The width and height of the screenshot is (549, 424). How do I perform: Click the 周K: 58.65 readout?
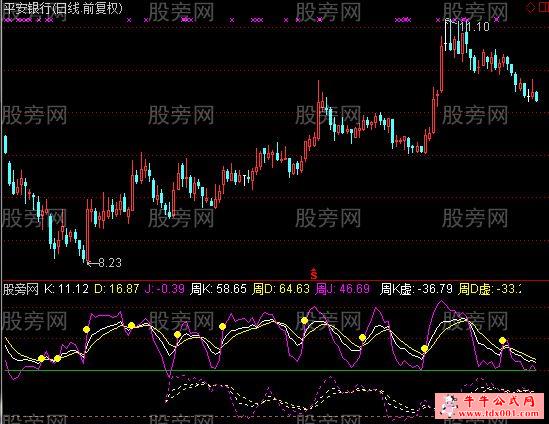(218, 290)
